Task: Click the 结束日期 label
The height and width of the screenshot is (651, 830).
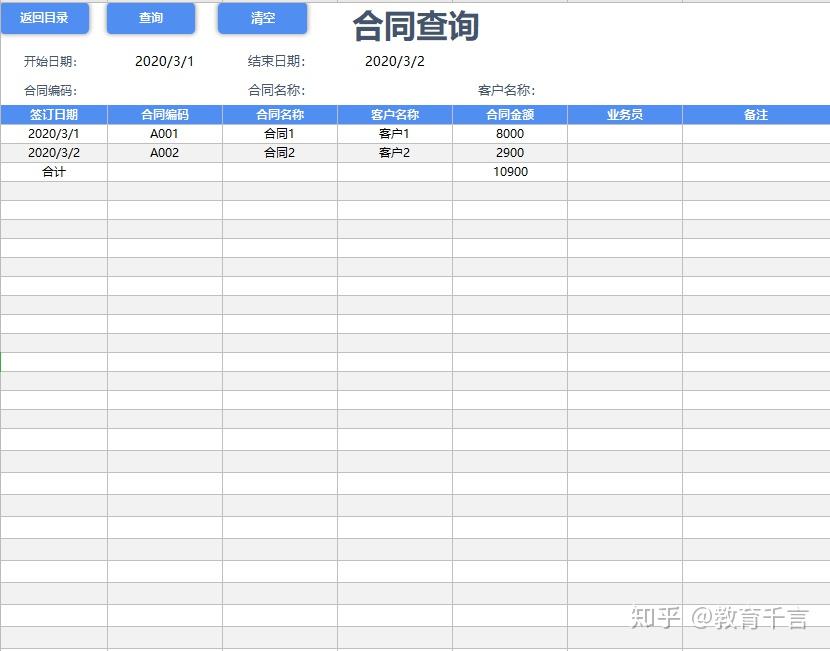Action: 276,61
